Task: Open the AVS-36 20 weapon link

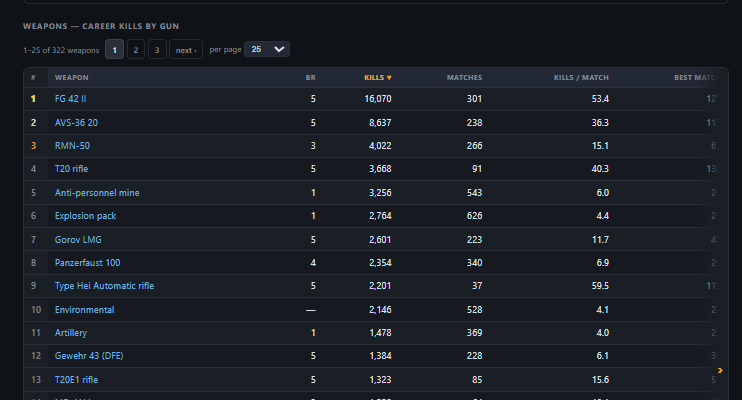Action: (x=76, y=123)
